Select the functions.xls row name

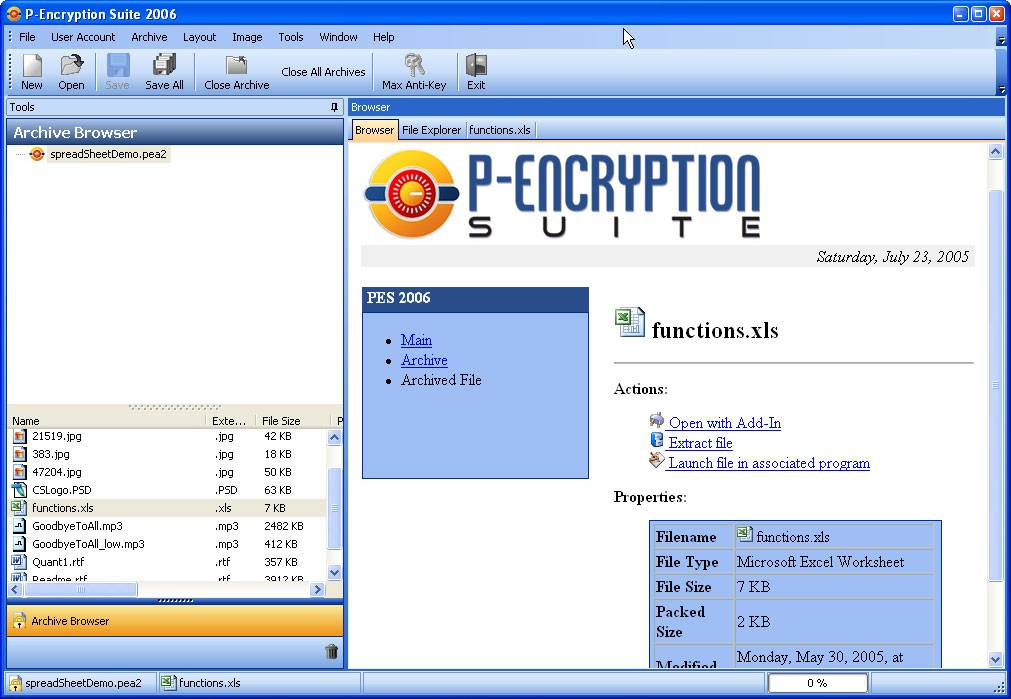tap(63, 508)
